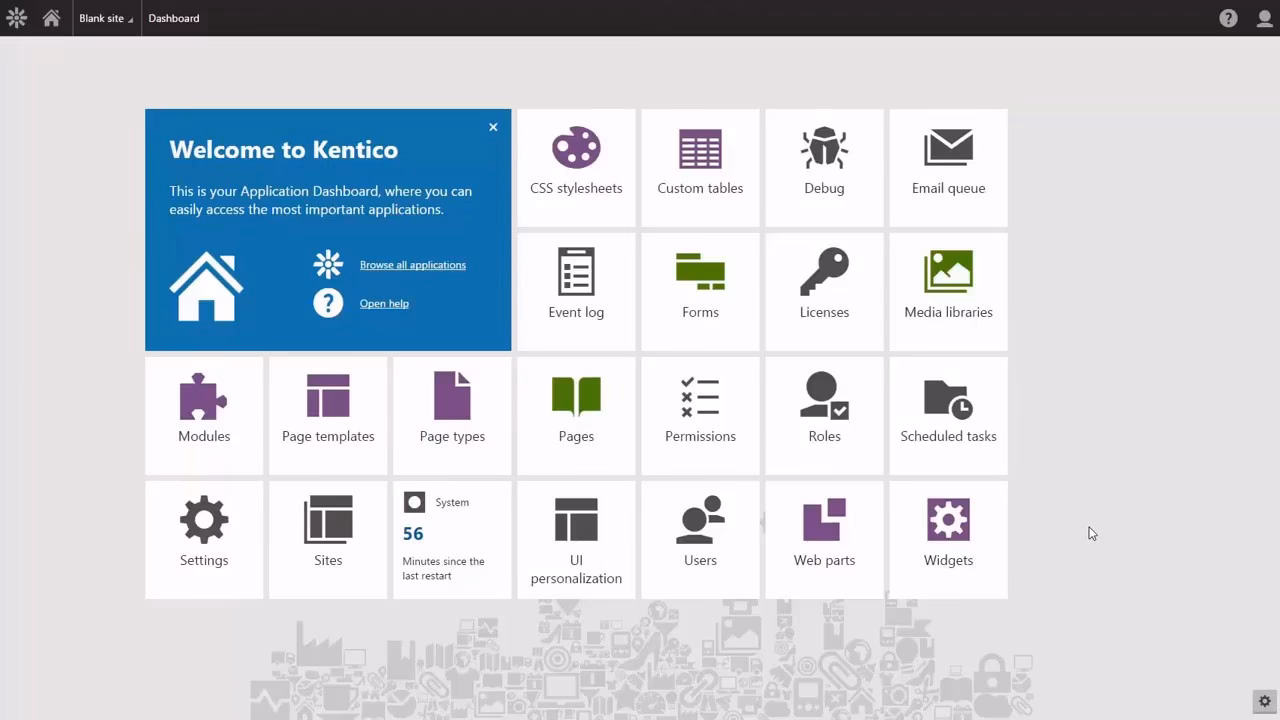
Task: Open the Blank site selector dropdown
Action: coord(105,17)
